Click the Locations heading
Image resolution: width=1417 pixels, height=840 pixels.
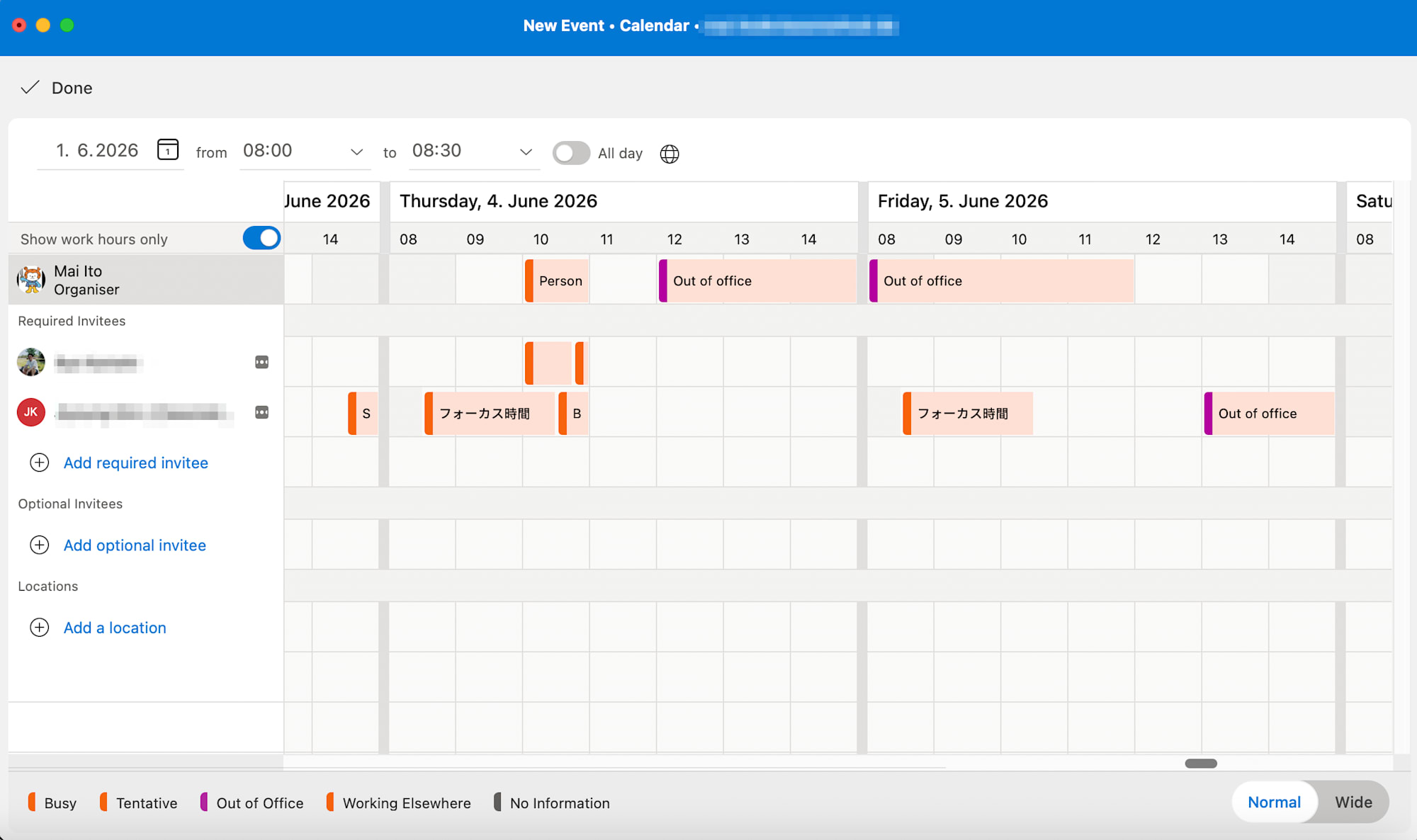pos(48,586)
